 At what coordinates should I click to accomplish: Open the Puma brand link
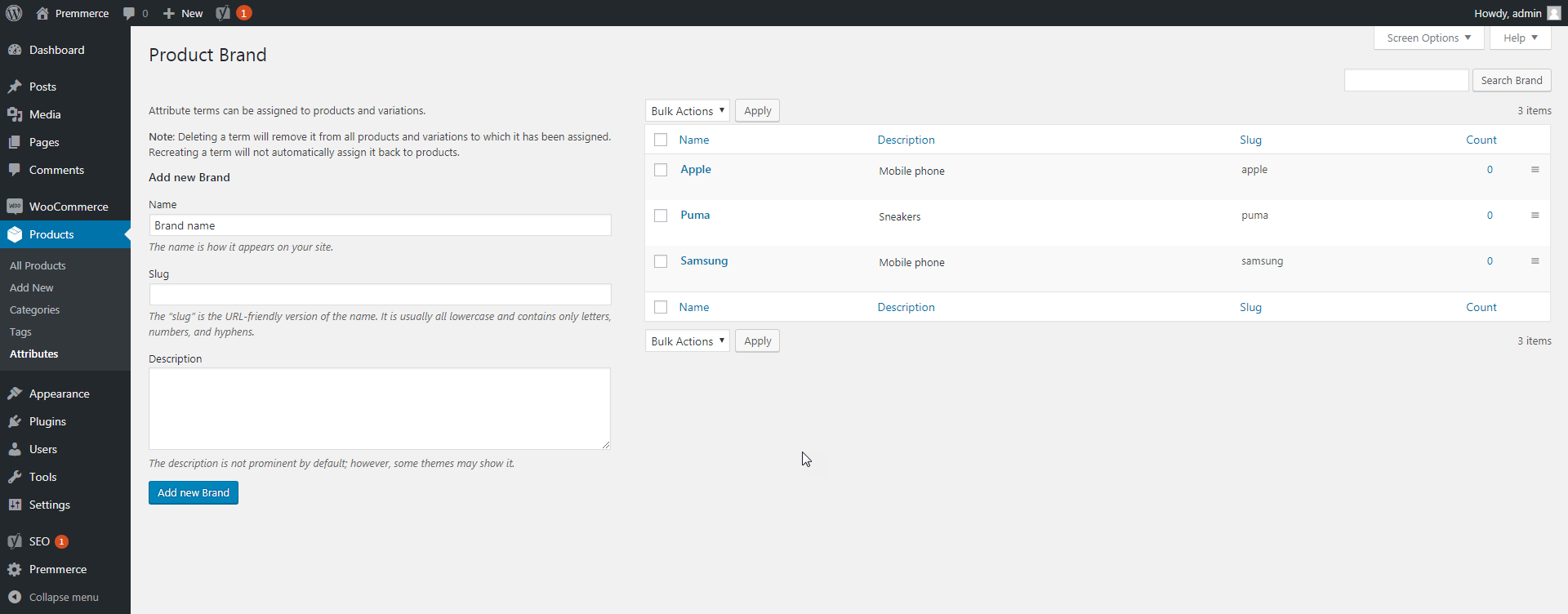click(695, 215)
